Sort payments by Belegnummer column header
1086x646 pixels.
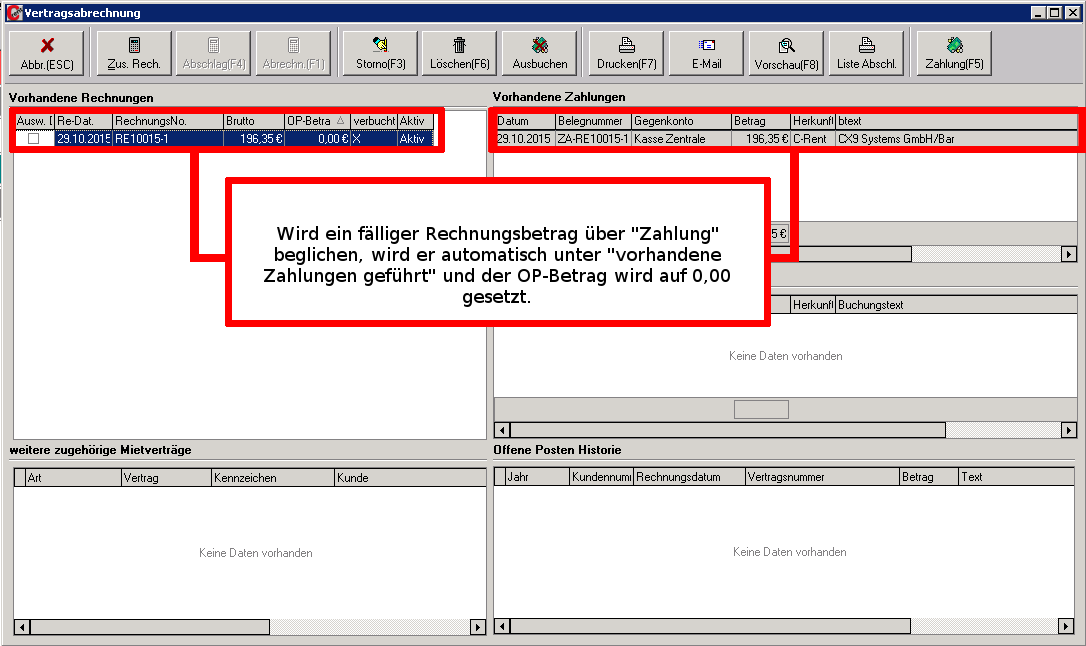[x=592, y=121]
